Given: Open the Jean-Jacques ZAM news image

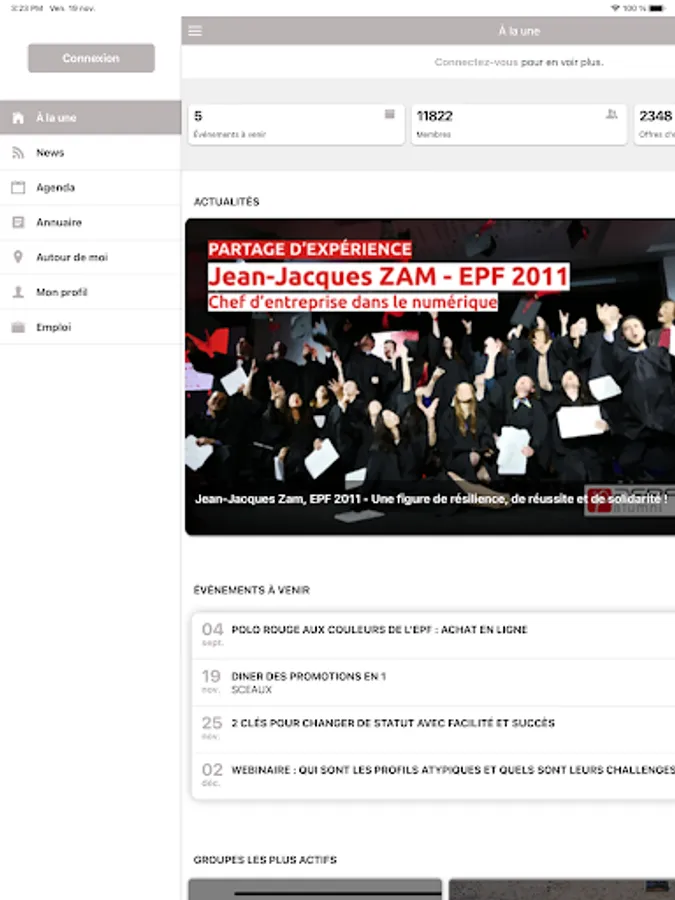Looking at the screenshot, I should (x=430, y=377).
